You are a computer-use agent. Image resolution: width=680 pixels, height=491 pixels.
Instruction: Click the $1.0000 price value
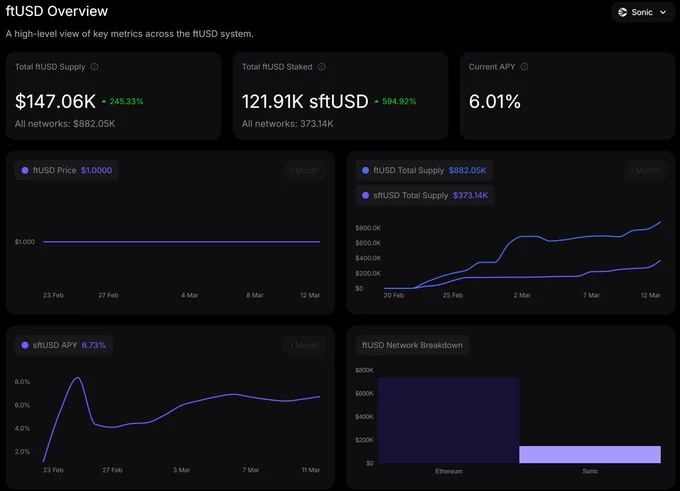click(96, 170)
